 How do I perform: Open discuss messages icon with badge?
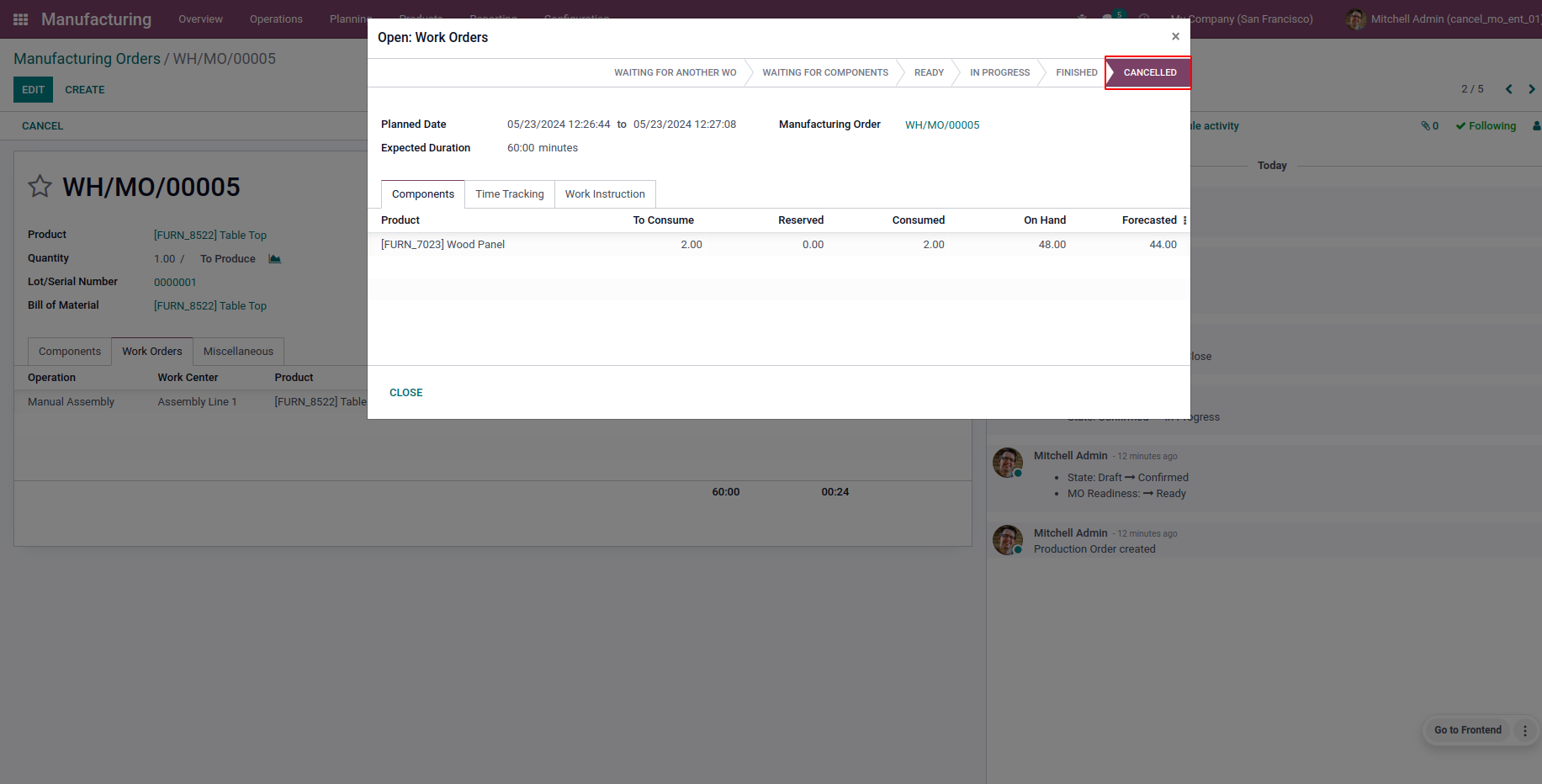[x=1109, y=18]
